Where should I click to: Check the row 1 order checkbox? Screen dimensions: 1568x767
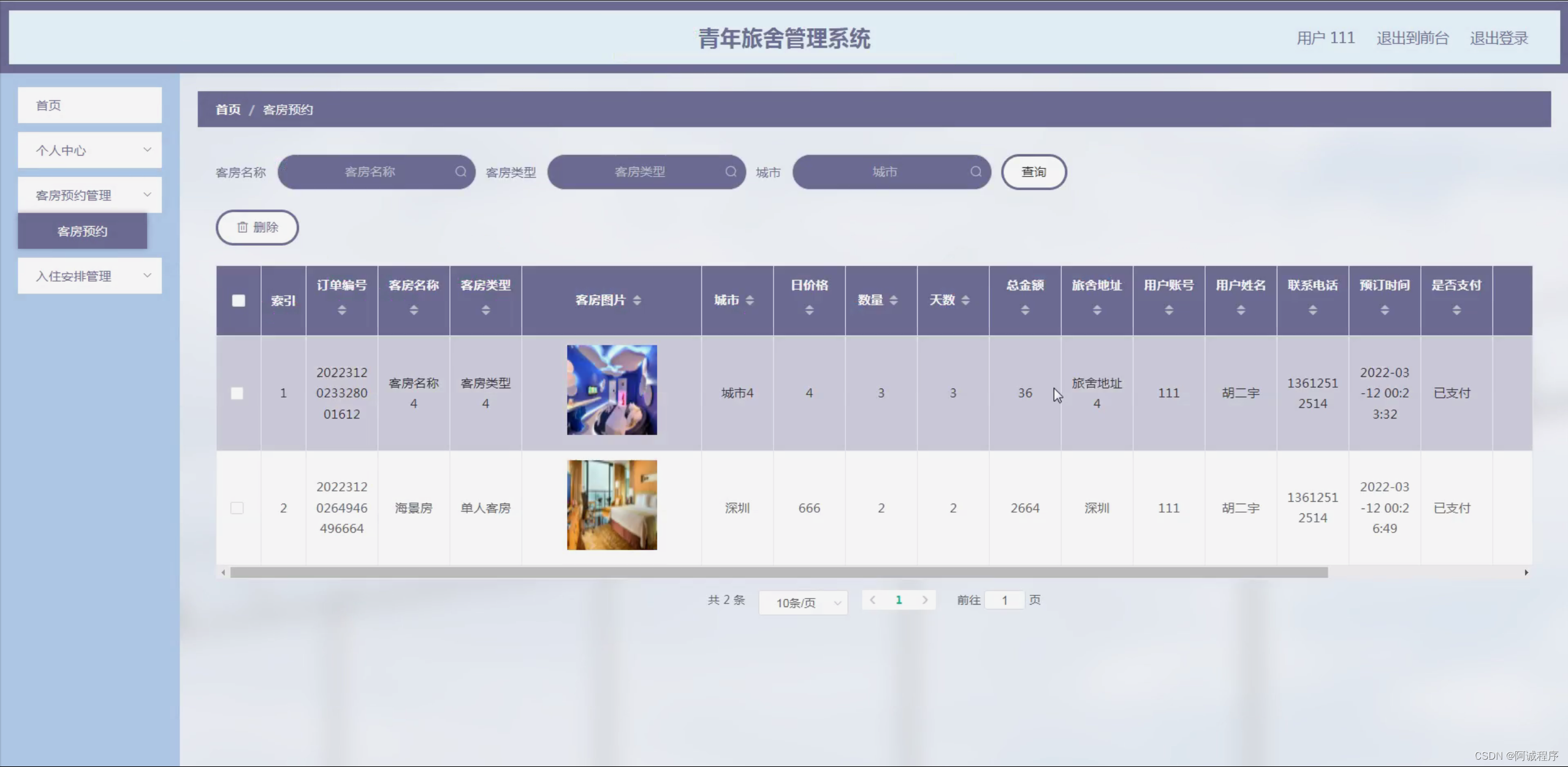pyautogui.click(x=237, y=393)
